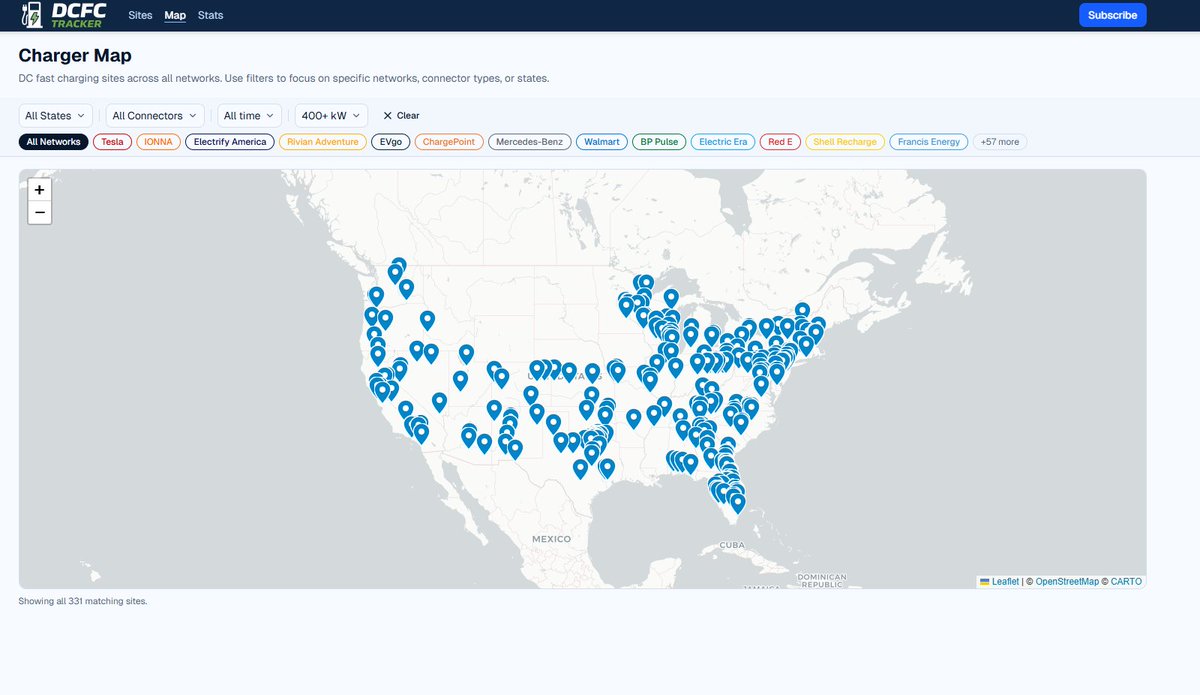Toggle the Rivian Adventure network filter
The image size is (1200, 695).
click(x=323, y=142)
